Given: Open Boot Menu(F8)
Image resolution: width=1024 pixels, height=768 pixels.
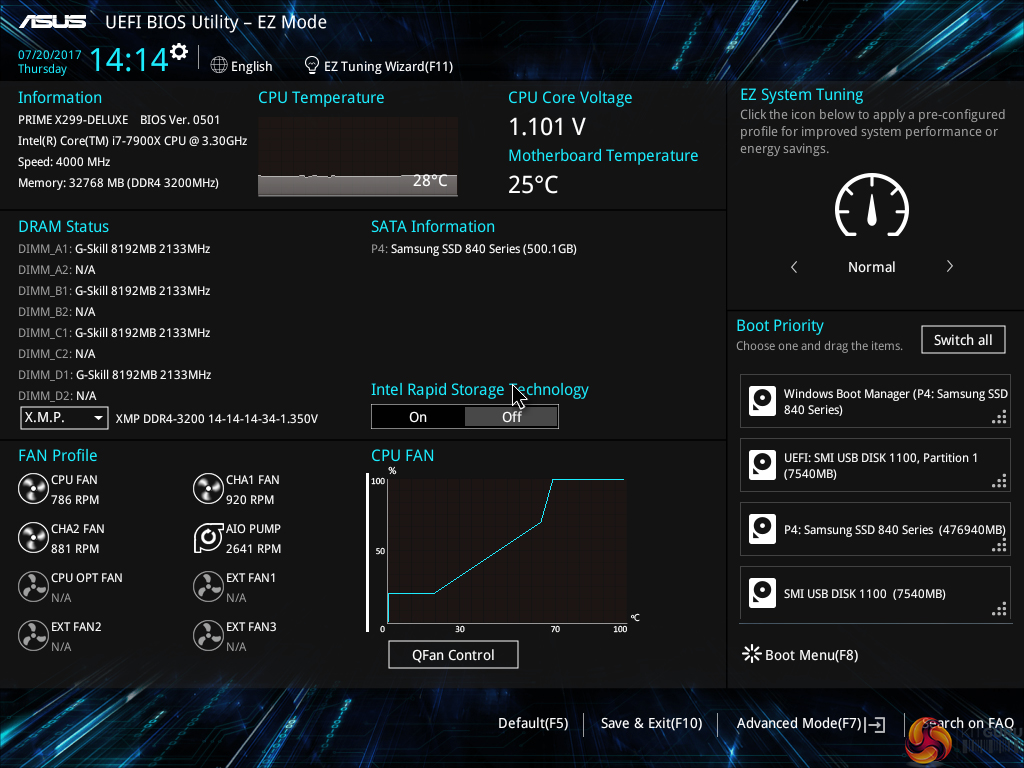Looking at the screenshot, I should [x=811, y=655].
